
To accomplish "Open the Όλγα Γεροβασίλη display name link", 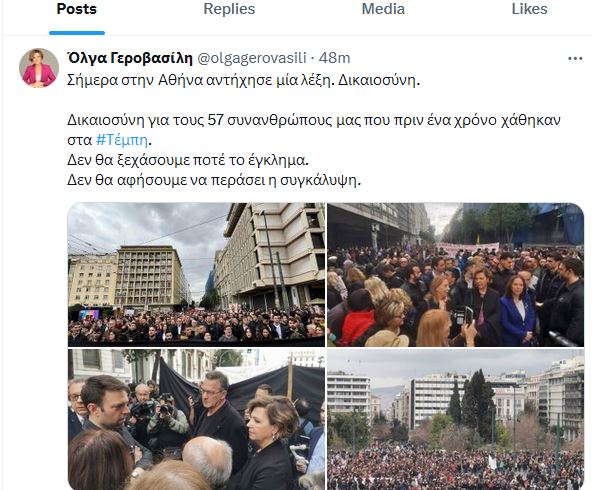I will point(130,58).
